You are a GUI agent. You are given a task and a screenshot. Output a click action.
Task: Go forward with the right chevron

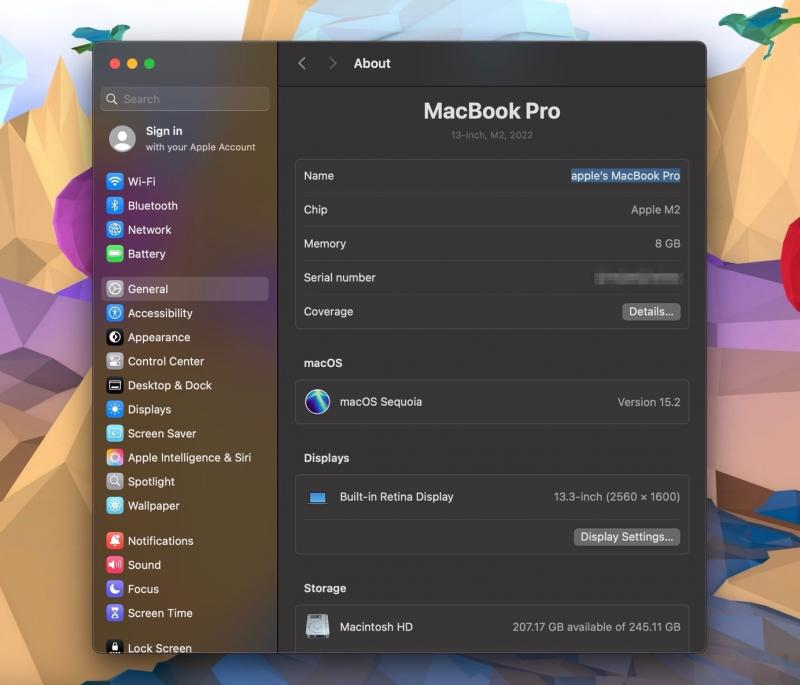click(x=332, y=63)
